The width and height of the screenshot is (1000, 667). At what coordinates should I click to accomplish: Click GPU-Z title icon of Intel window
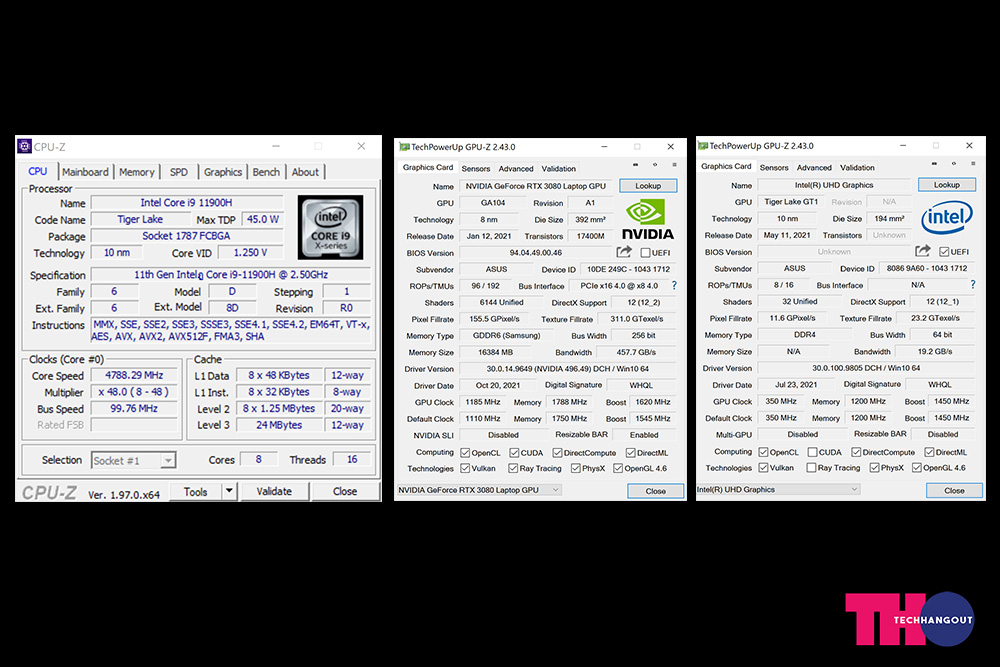pos(703,145)
